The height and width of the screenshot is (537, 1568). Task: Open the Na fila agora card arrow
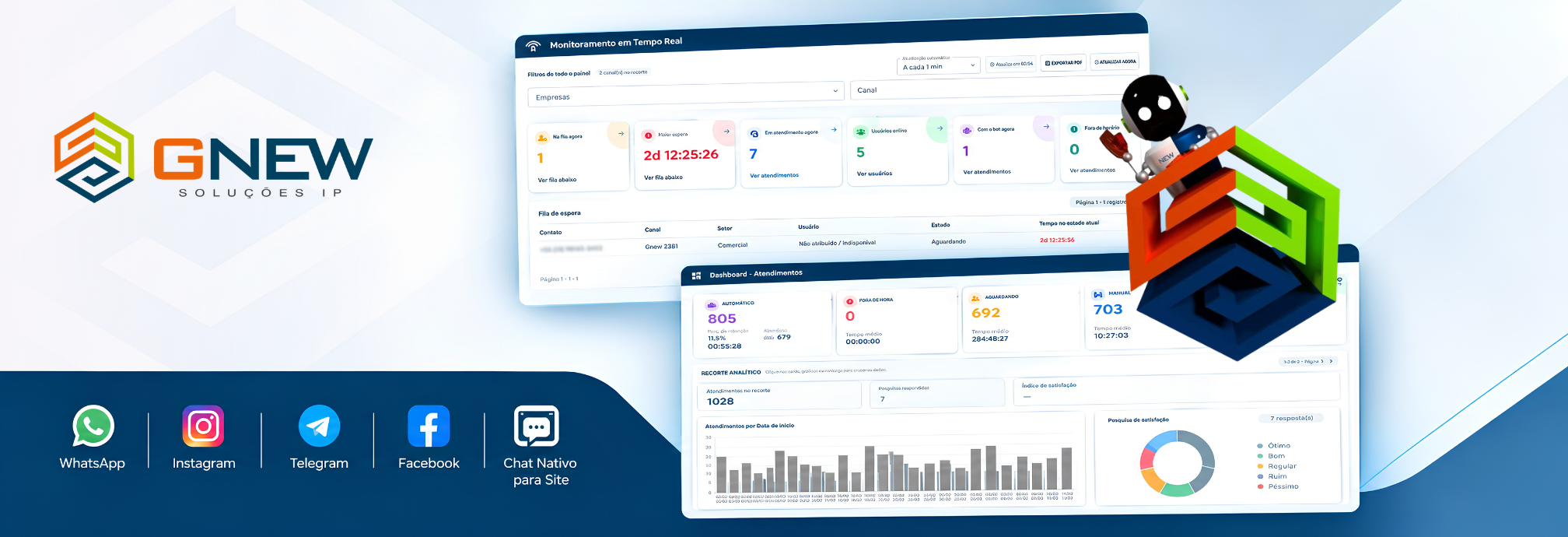(621, 134)
